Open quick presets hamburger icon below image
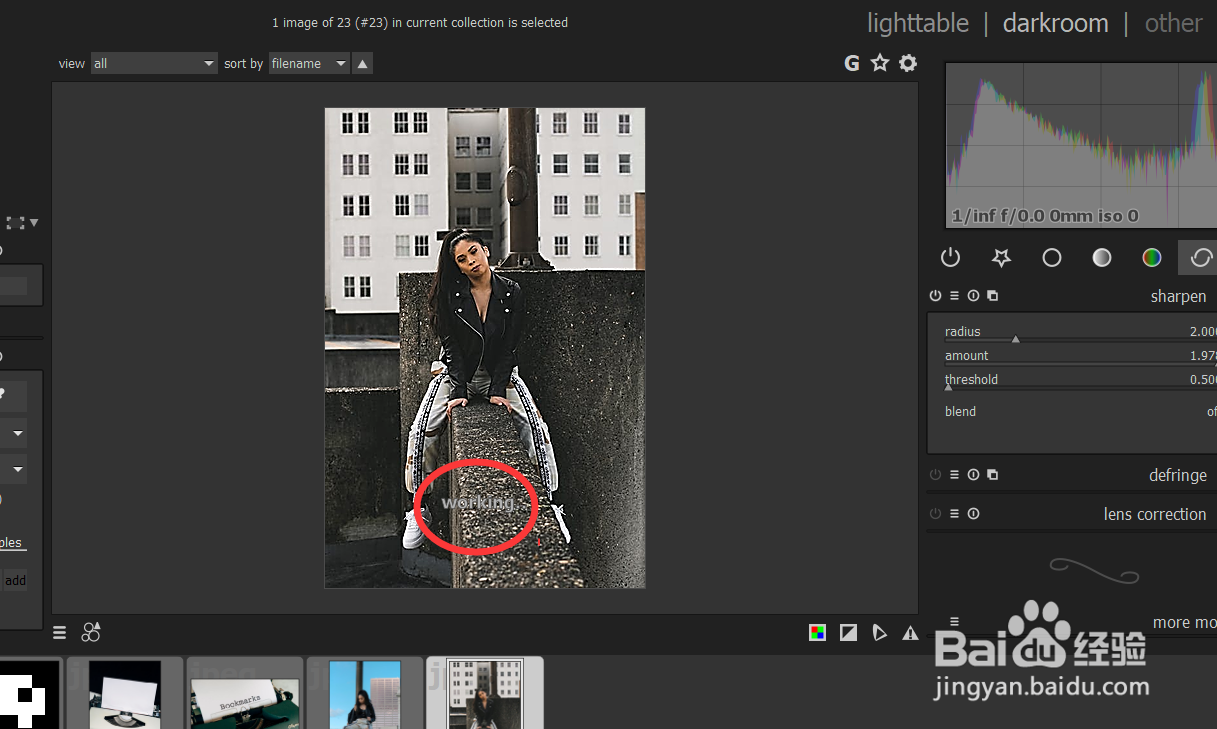Image resolution: width=1217 pixels, height=729 pixels. tap(60, 632)
